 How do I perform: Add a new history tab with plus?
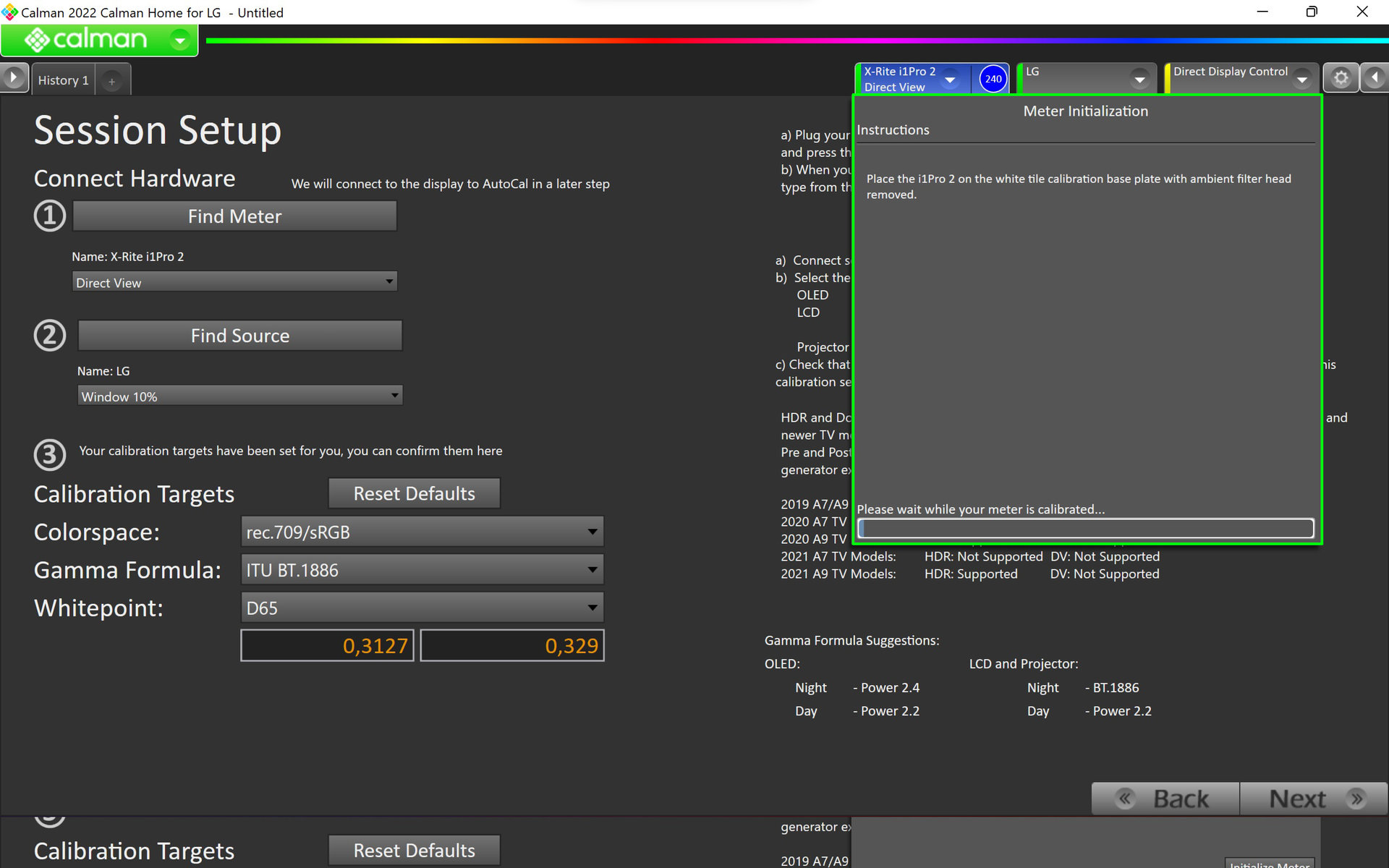(x=112, y=81)
